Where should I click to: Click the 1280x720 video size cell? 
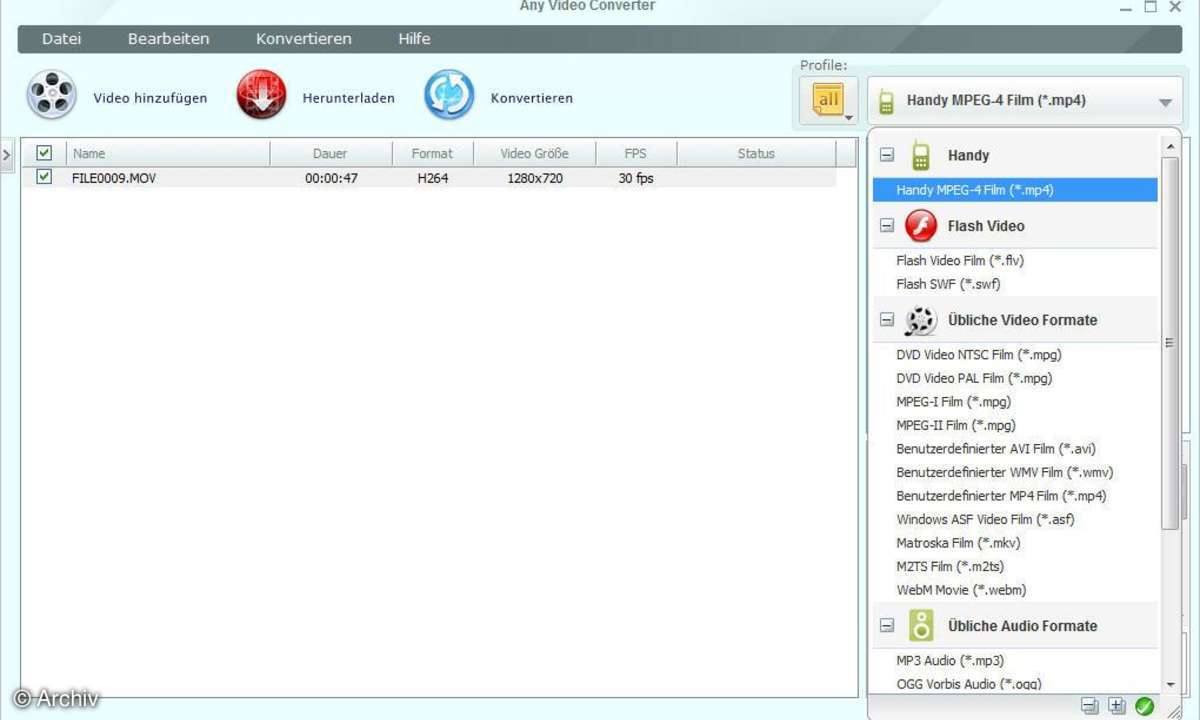coord(535,178)
